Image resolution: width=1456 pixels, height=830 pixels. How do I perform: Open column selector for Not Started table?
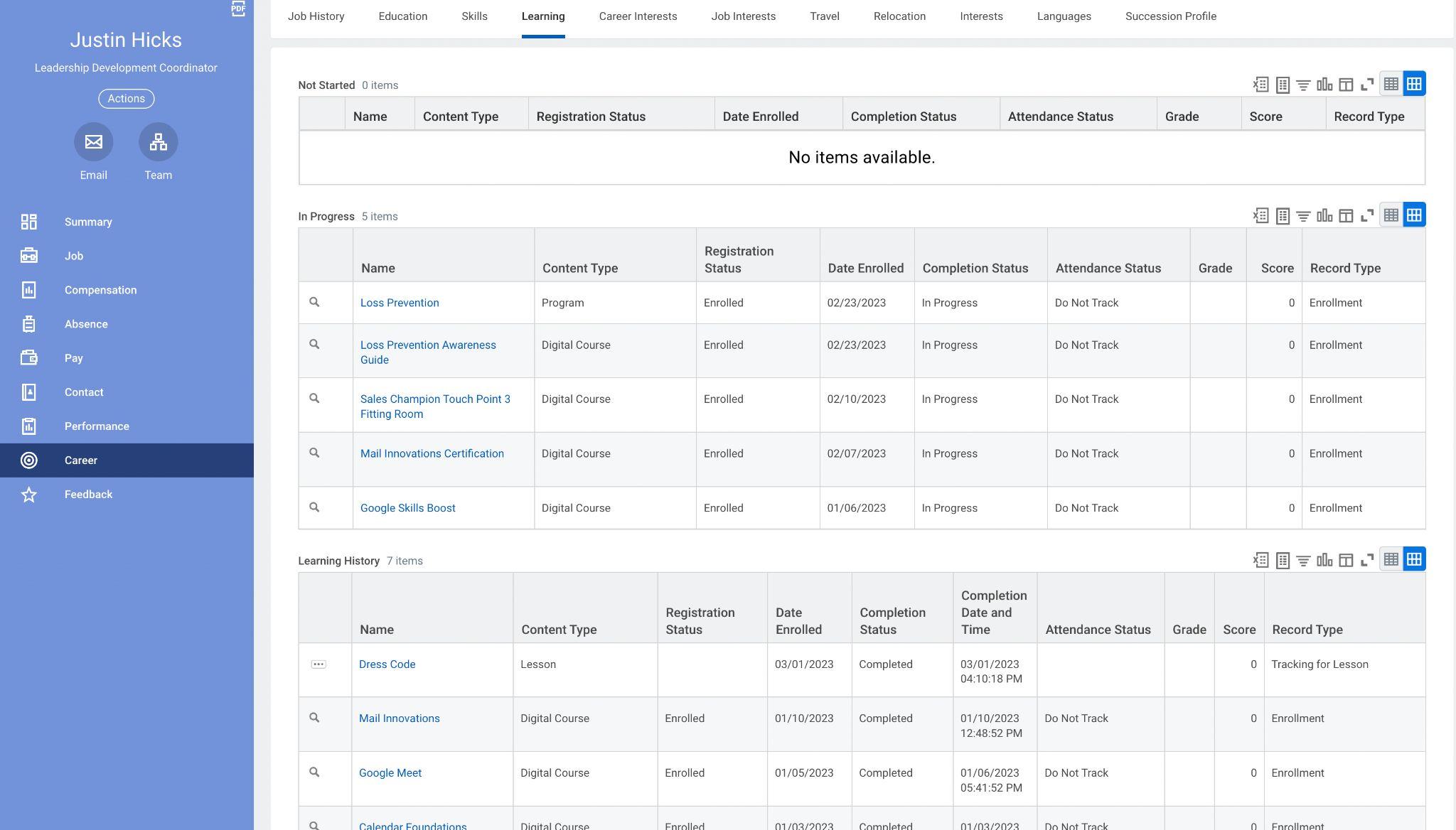pos(1346,85)
